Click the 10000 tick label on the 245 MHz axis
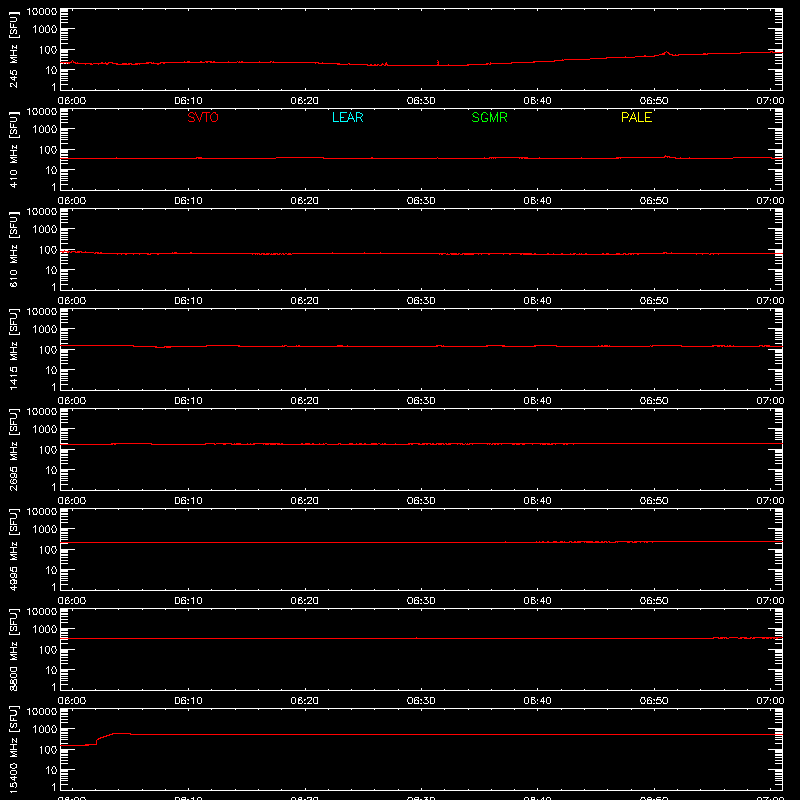Screen dimensions: 800x800 (42, 12)
